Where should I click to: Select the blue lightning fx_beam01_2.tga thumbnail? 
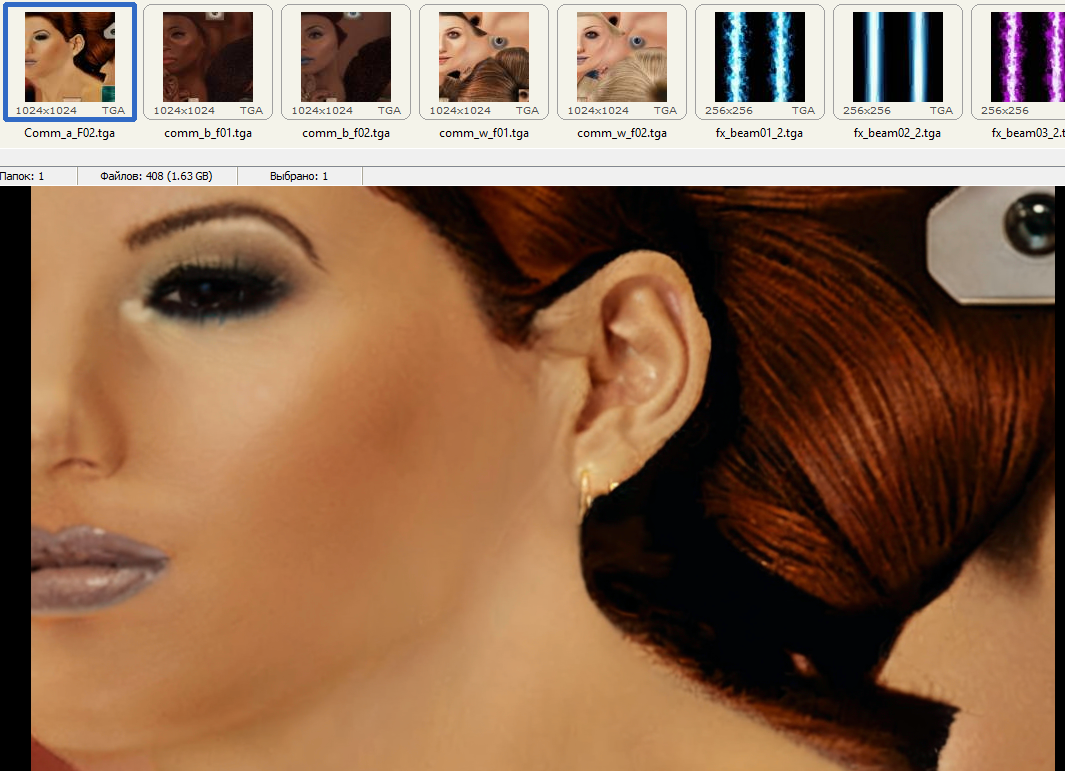[x=759, y=56]
